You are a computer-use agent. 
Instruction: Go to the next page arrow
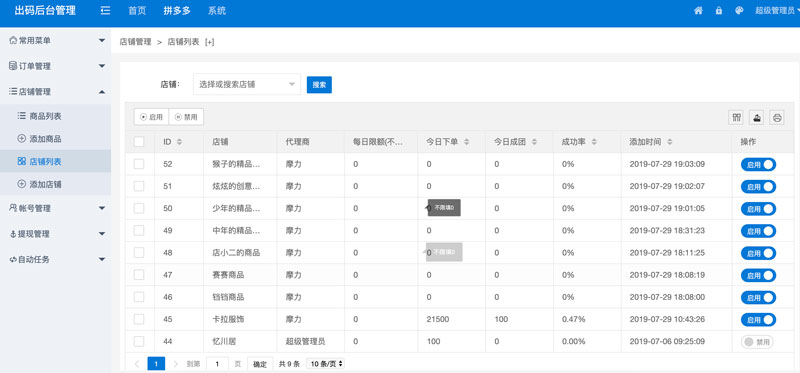point(176,364)
